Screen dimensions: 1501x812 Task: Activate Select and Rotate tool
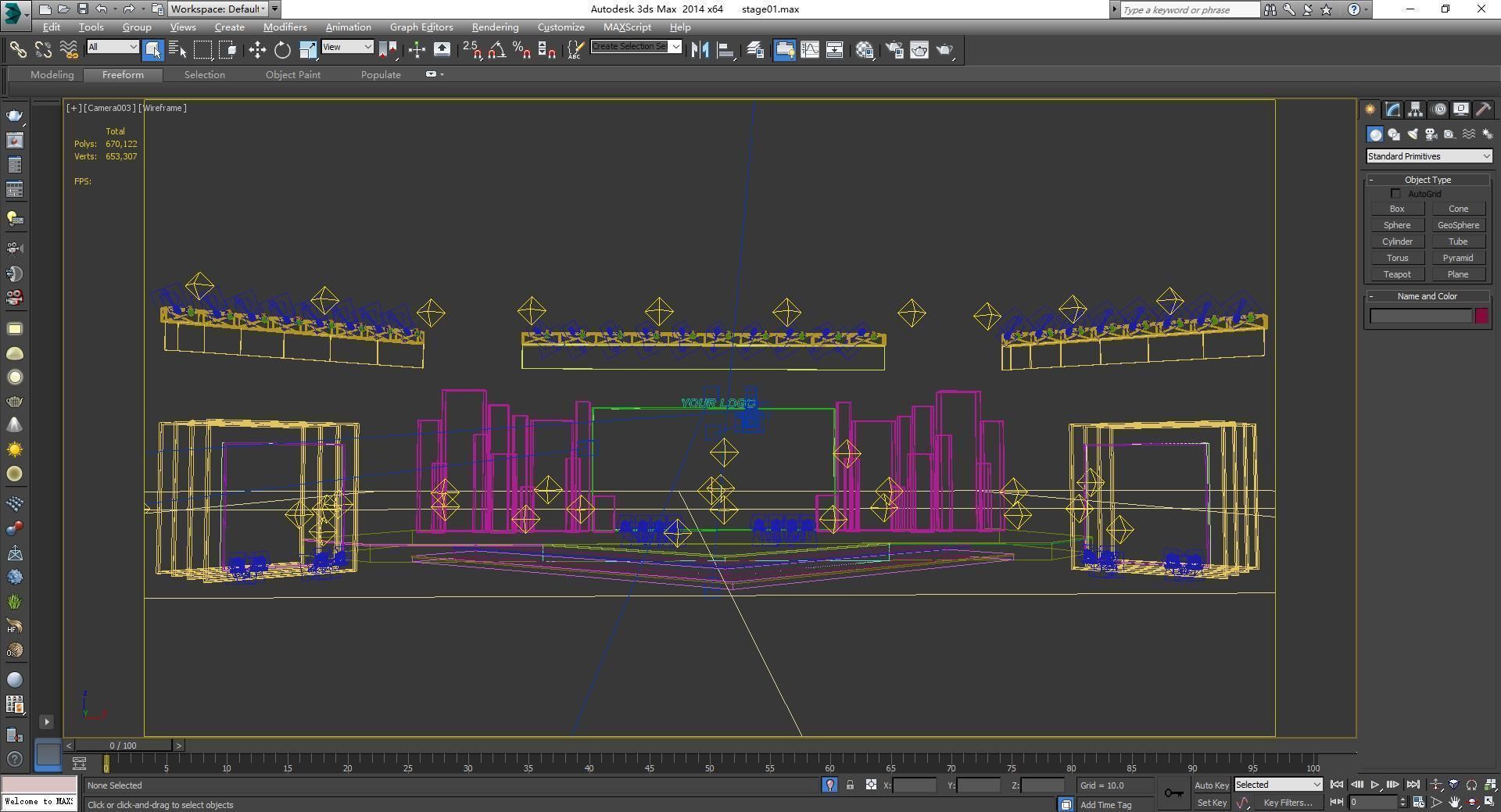pos(282,50)
